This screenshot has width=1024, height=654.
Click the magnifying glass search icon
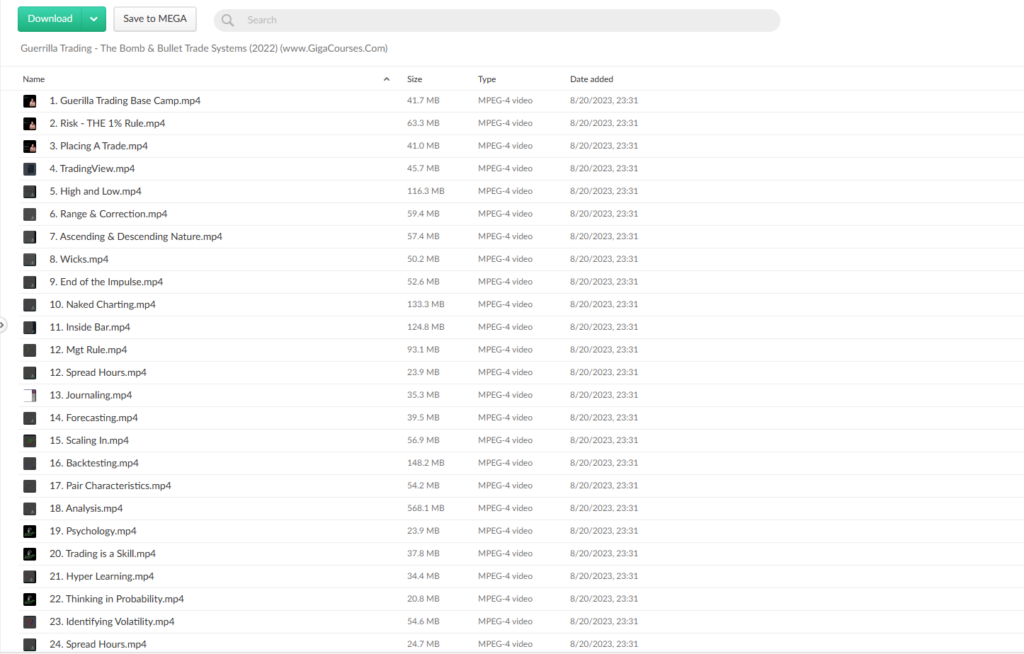pyautogui.click(x=228, y=20)
